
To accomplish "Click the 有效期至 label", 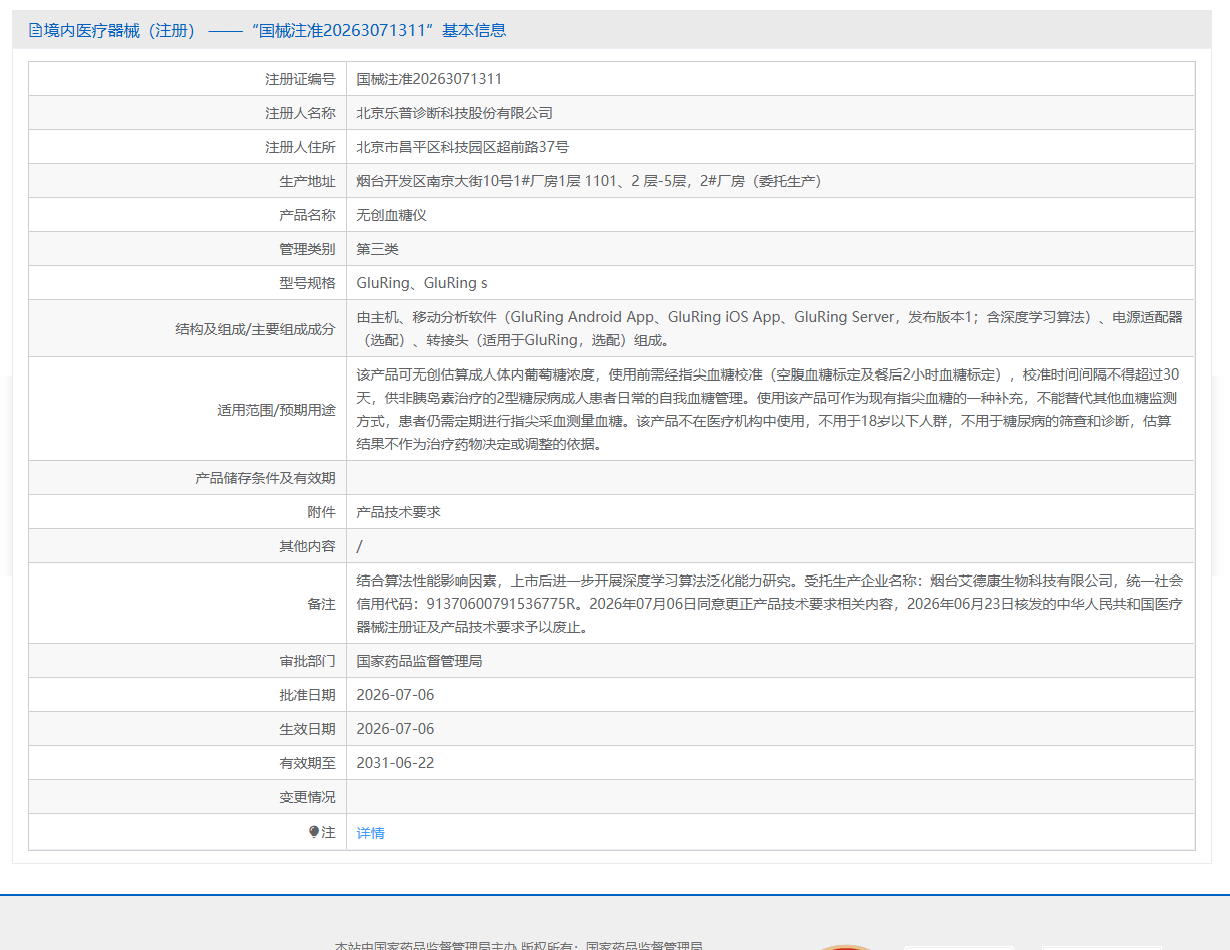I will pos(307,763).
